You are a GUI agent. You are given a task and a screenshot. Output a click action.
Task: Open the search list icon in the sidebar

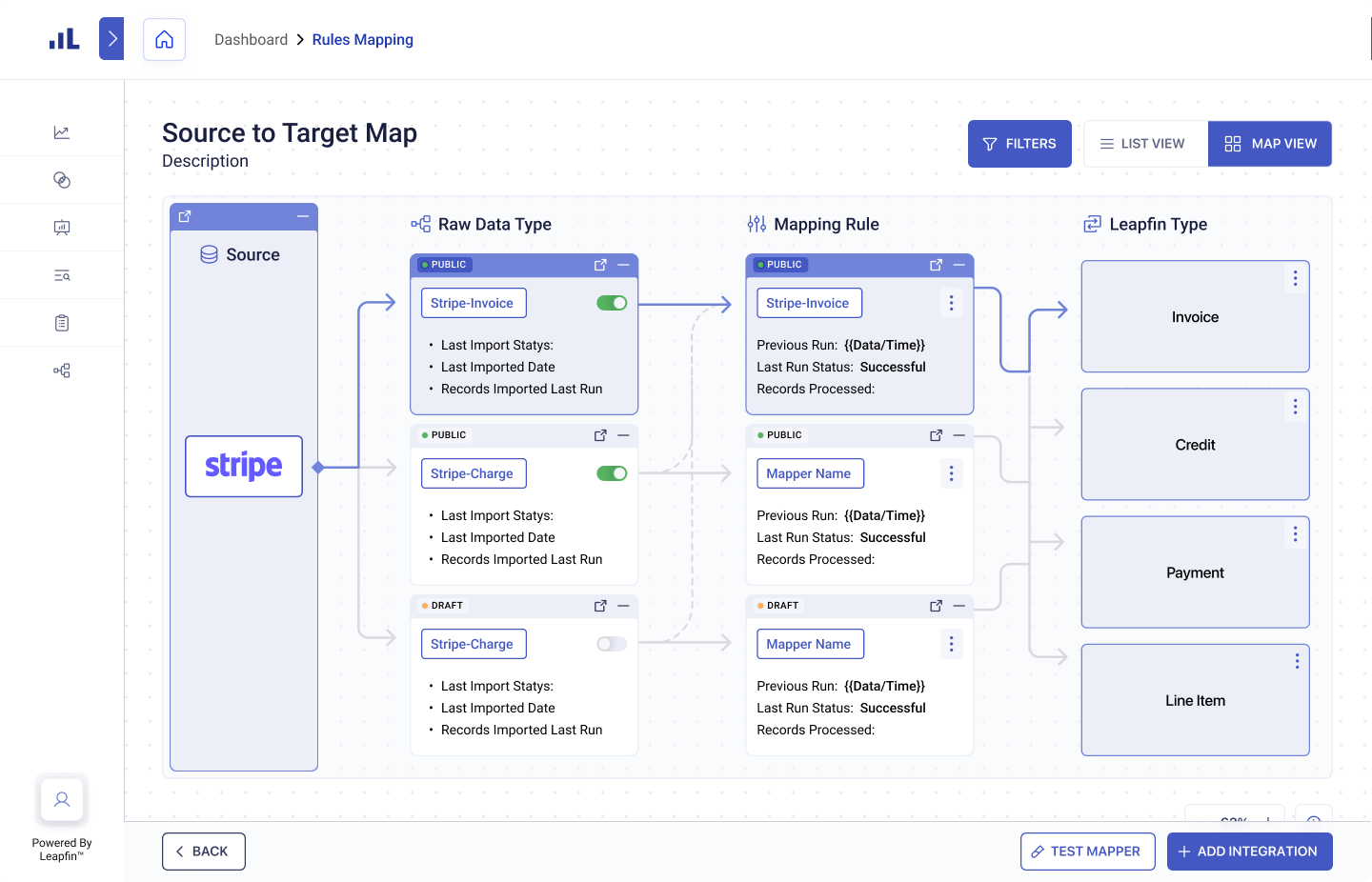[x=62, y=275]
